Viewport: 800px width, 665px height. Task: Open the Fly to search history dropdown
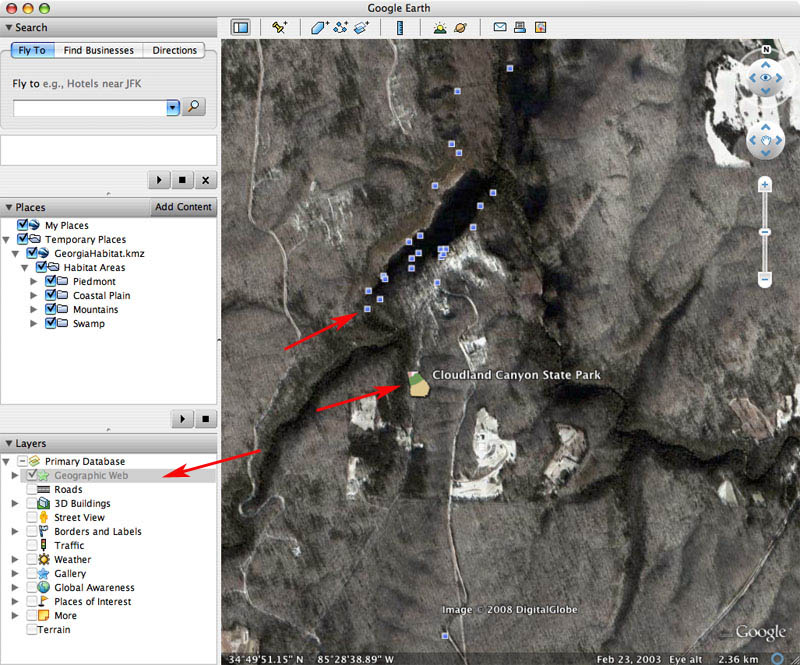[x=173, y=108]
